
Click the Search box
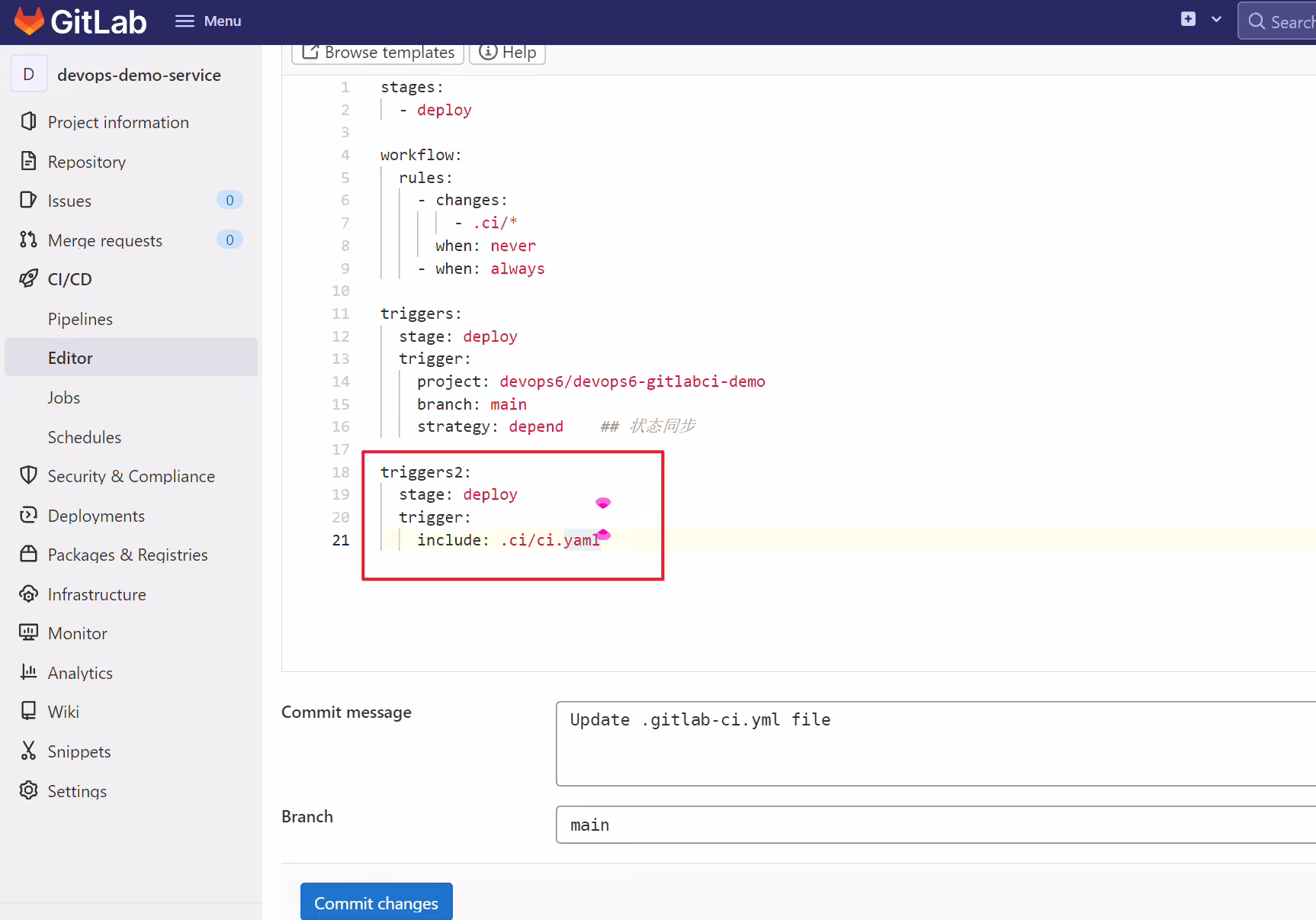[1278, 21]
